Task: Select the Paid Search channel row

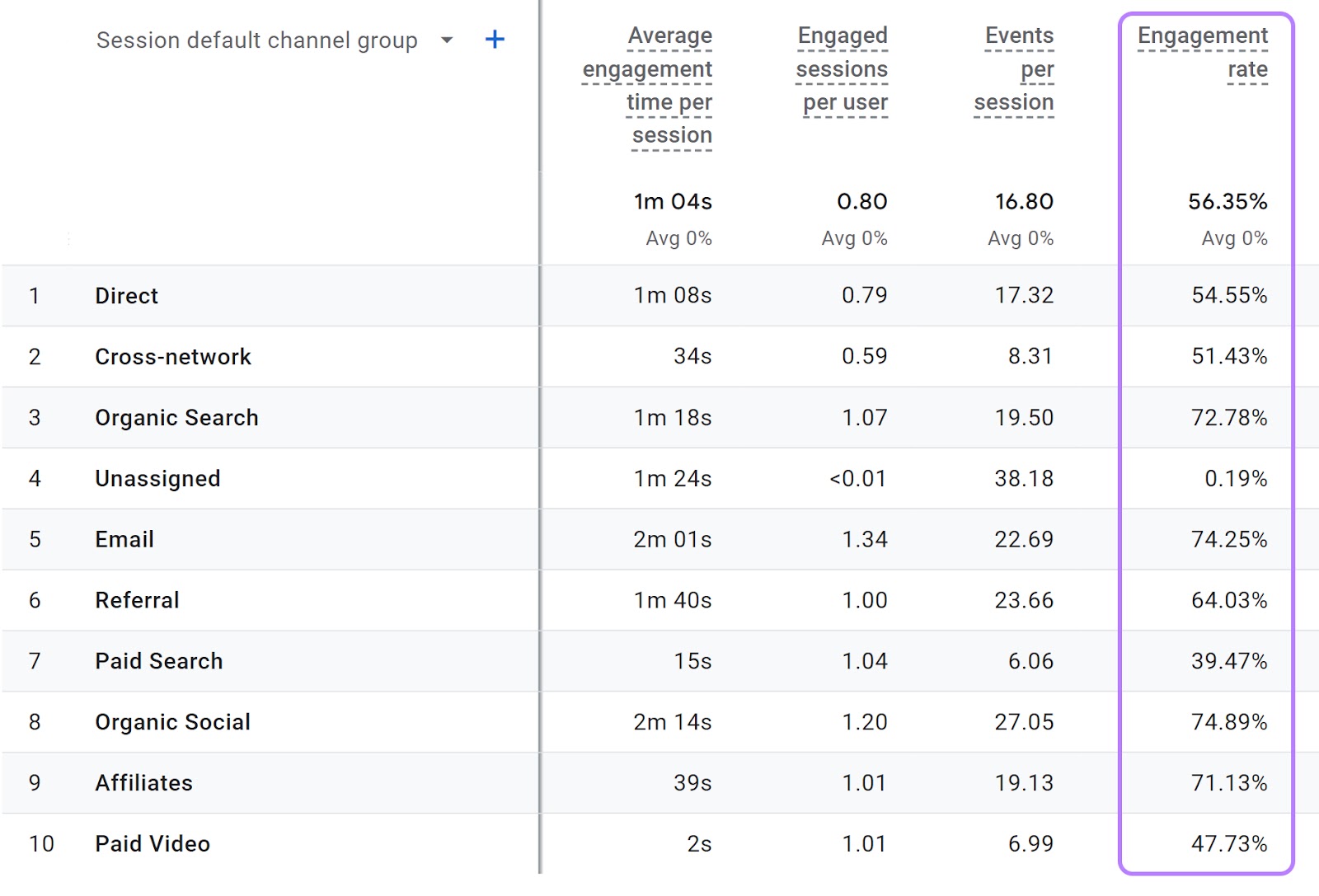Action: 158,660
